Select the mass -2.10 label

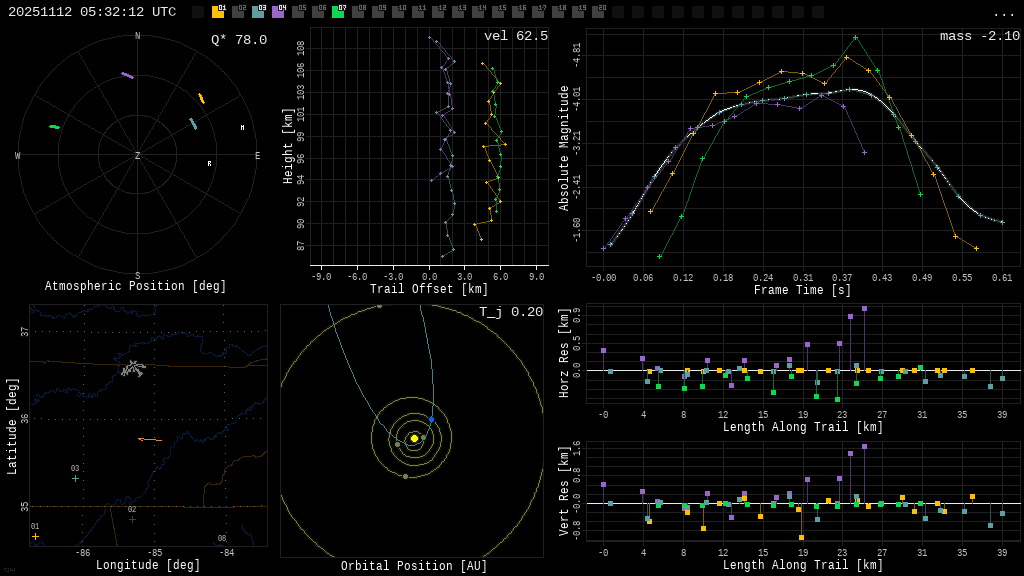[x=979, y=36]
